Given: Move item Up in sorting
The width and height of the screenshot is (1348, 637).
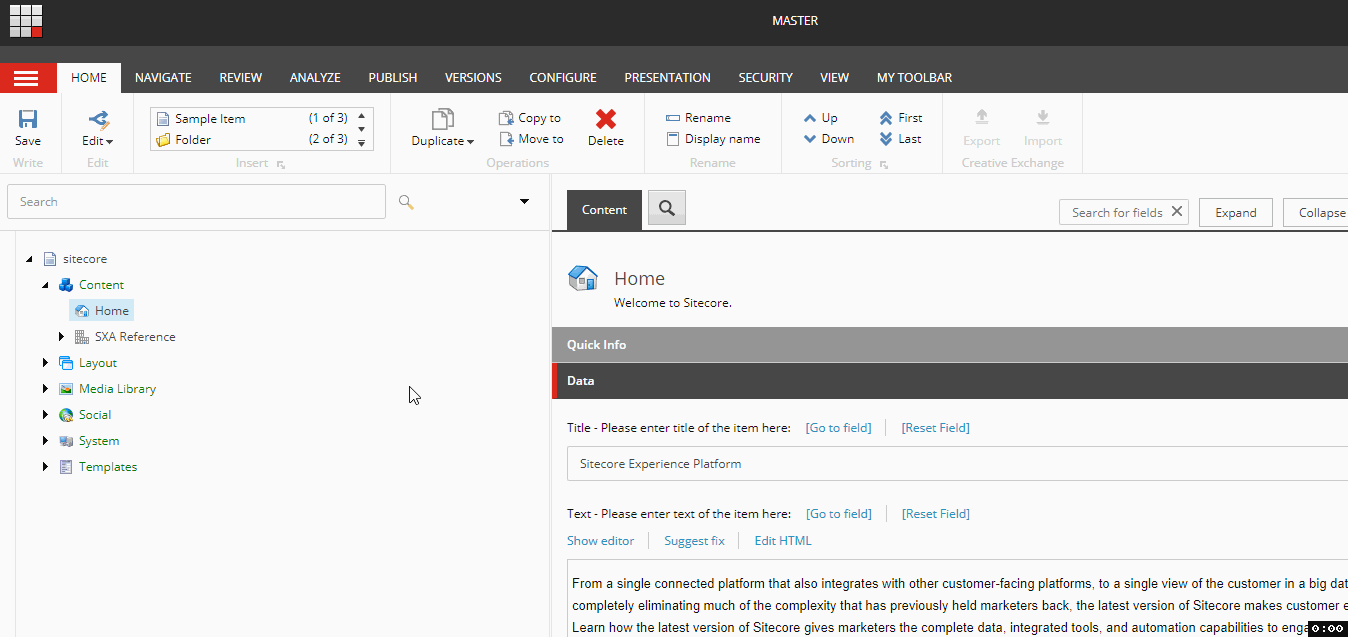Looking at the screenshot, I should [x=811, y=118].
